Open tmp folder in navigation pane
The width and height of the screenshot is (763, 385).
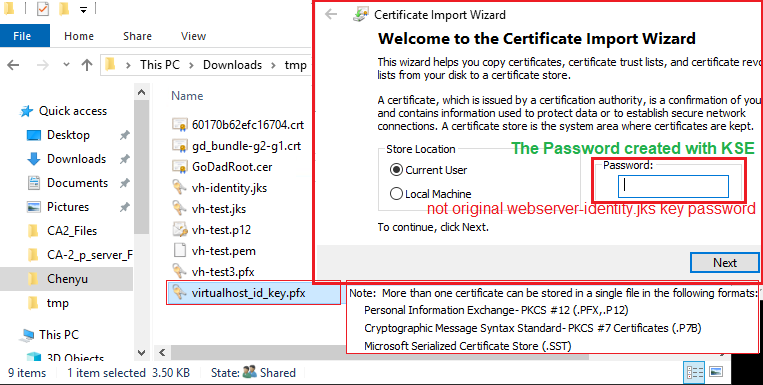point(57,303)
